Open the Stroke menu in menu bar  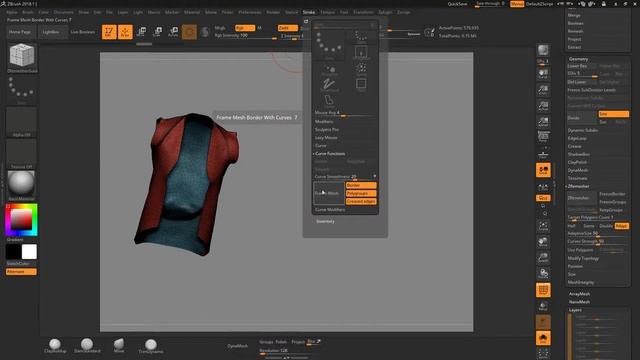(309, 12)
